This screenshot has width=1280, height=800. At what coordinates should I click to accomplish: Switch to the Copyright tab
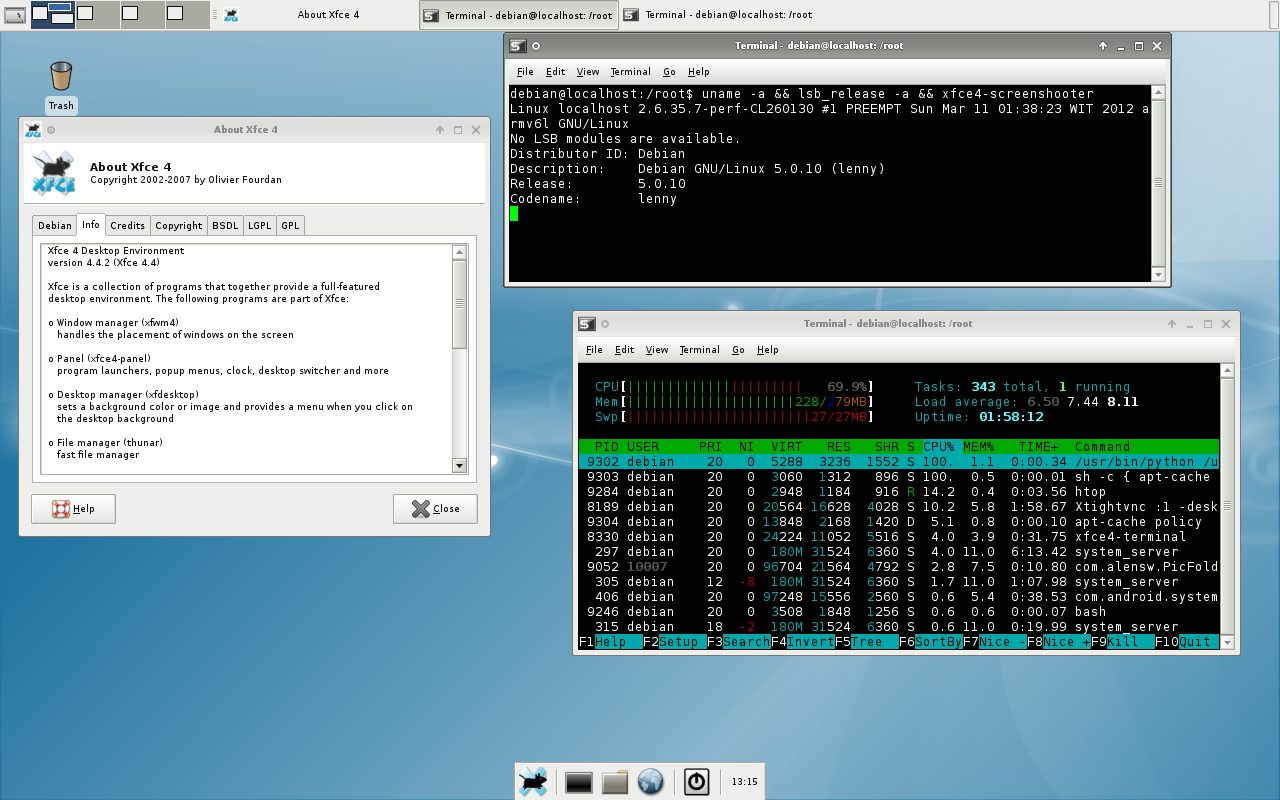(x=179, y=226)
